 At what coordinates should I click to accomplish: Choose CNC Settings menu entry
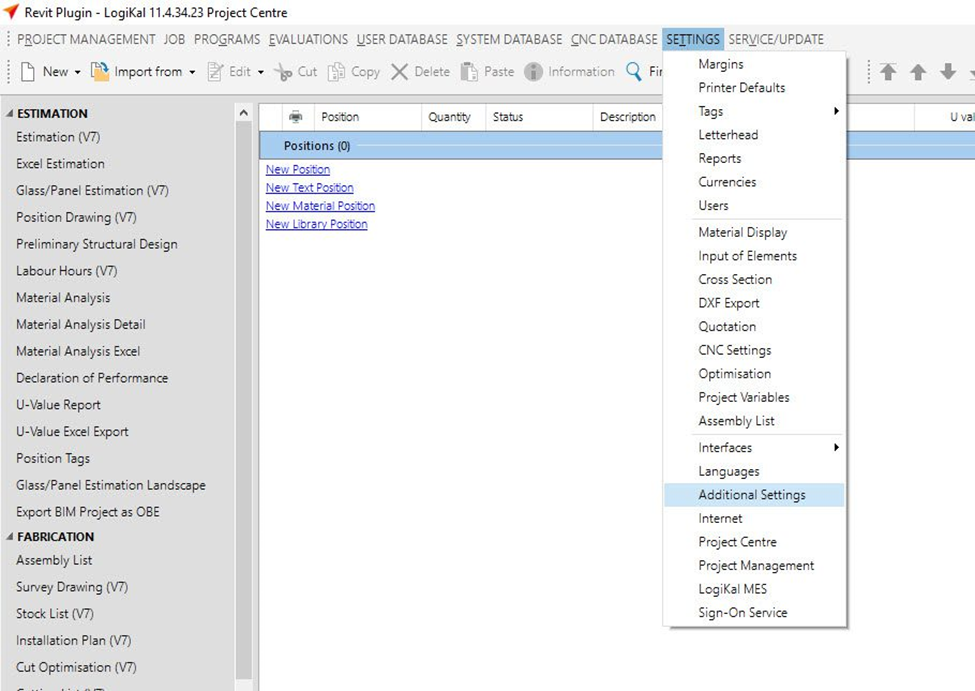pyautogui.click(x=734, y=350)
